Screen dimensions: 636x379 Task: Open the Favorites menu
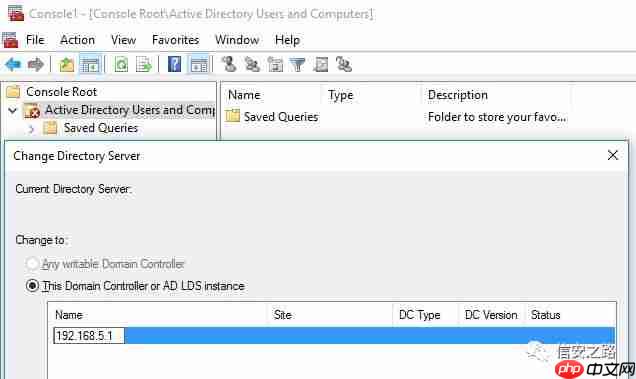tap(176, 40)
